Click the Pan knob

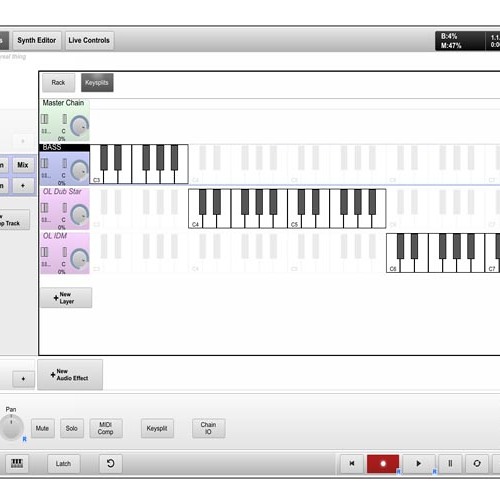click(12, 427)
